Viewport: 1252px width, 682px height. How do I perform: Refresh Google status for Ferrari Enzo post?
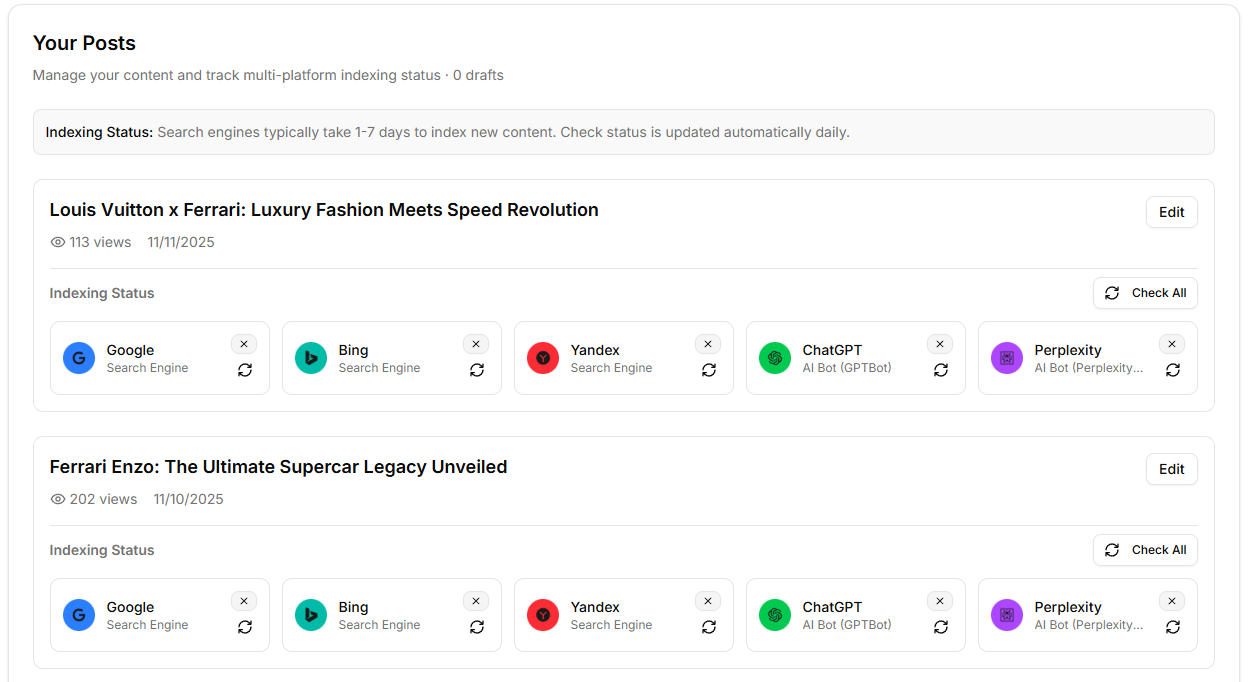pyautogui.click(x=245, y=627)
